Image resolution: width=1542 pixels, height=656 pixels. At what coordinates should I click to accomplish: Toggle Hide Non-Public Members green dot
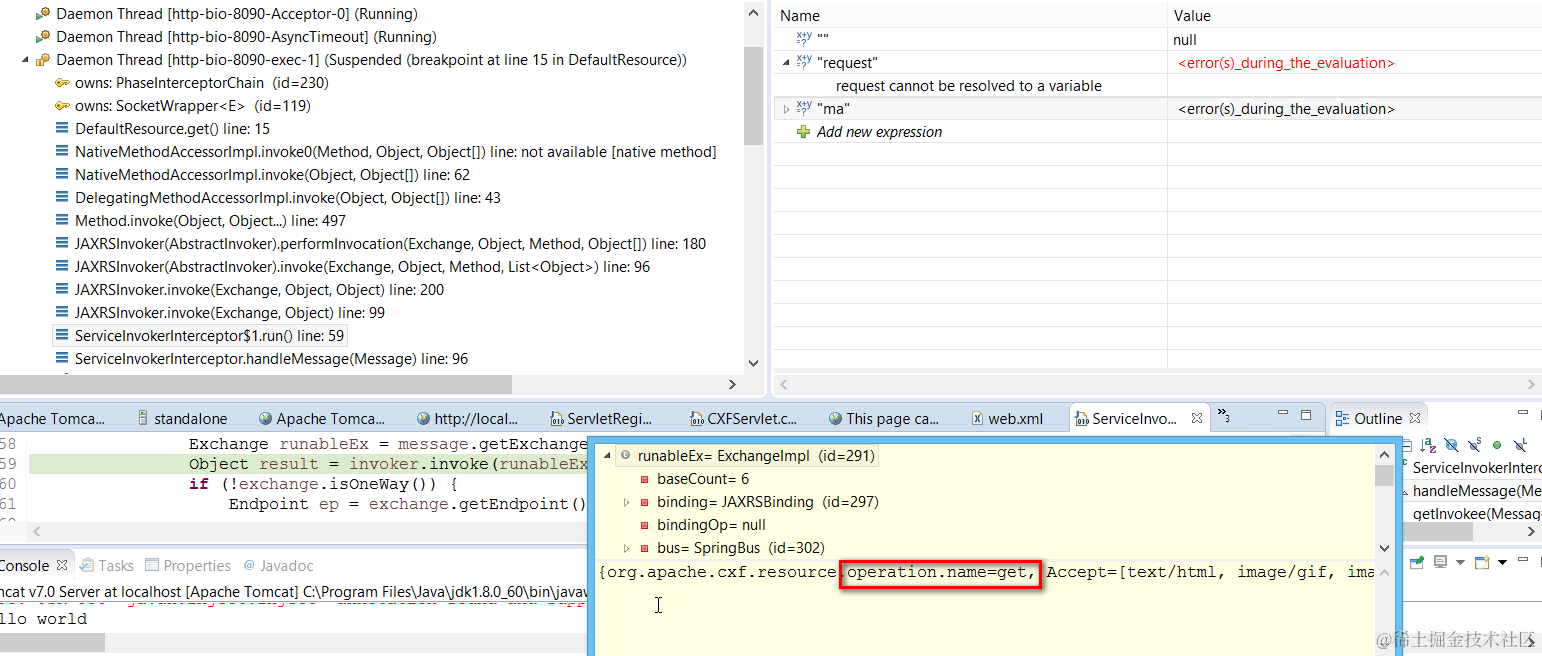[x=1497, y=445]
